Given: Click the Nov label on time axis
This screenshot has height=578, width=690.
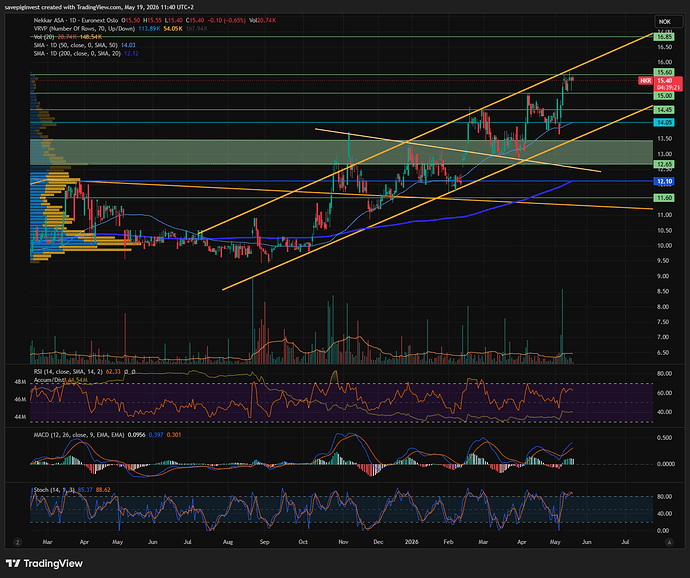Looking at the screenshot, I should click(343, 542).
